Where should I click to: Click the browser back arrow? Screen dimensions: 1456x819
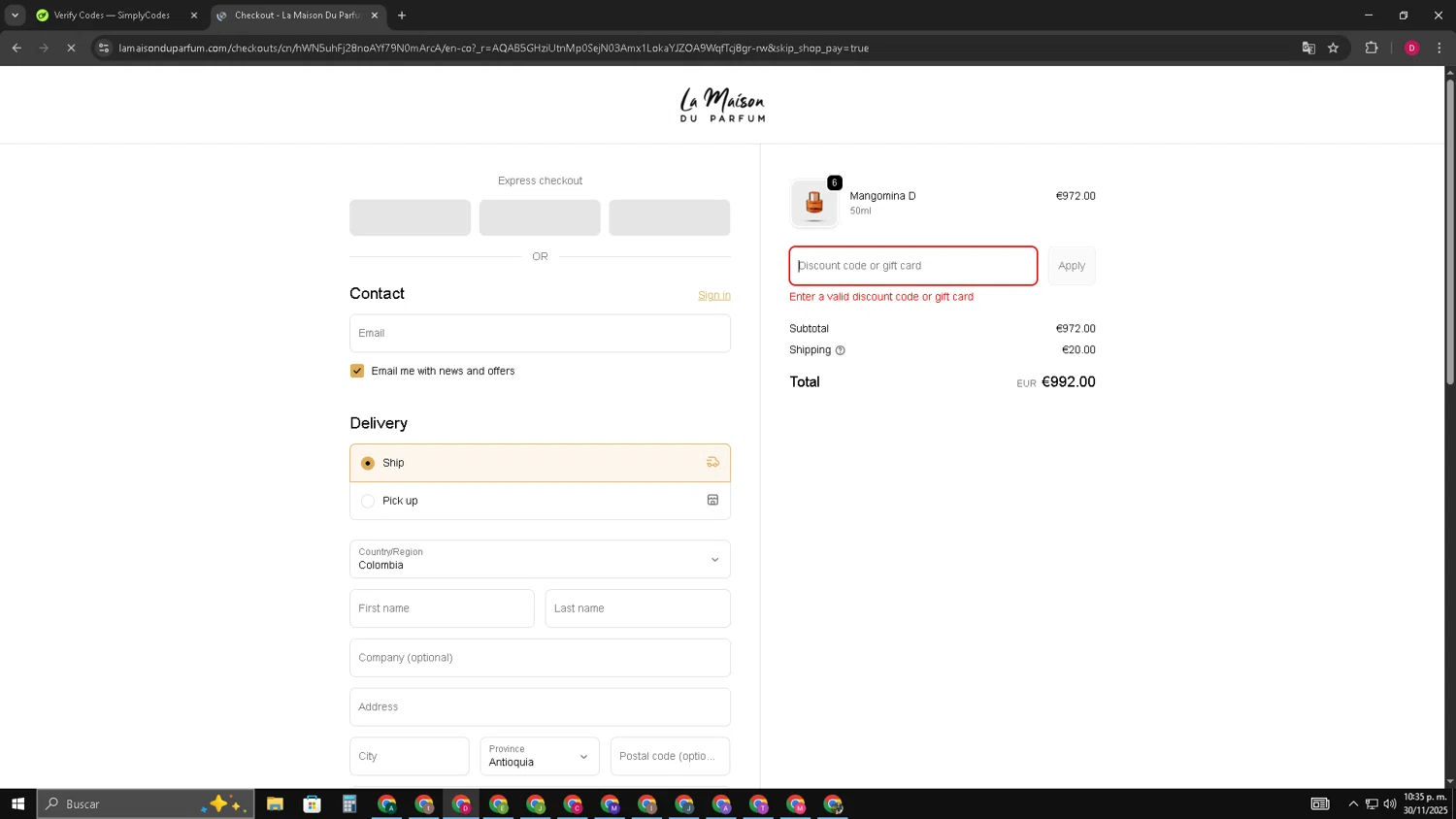[x=17, y=48]
